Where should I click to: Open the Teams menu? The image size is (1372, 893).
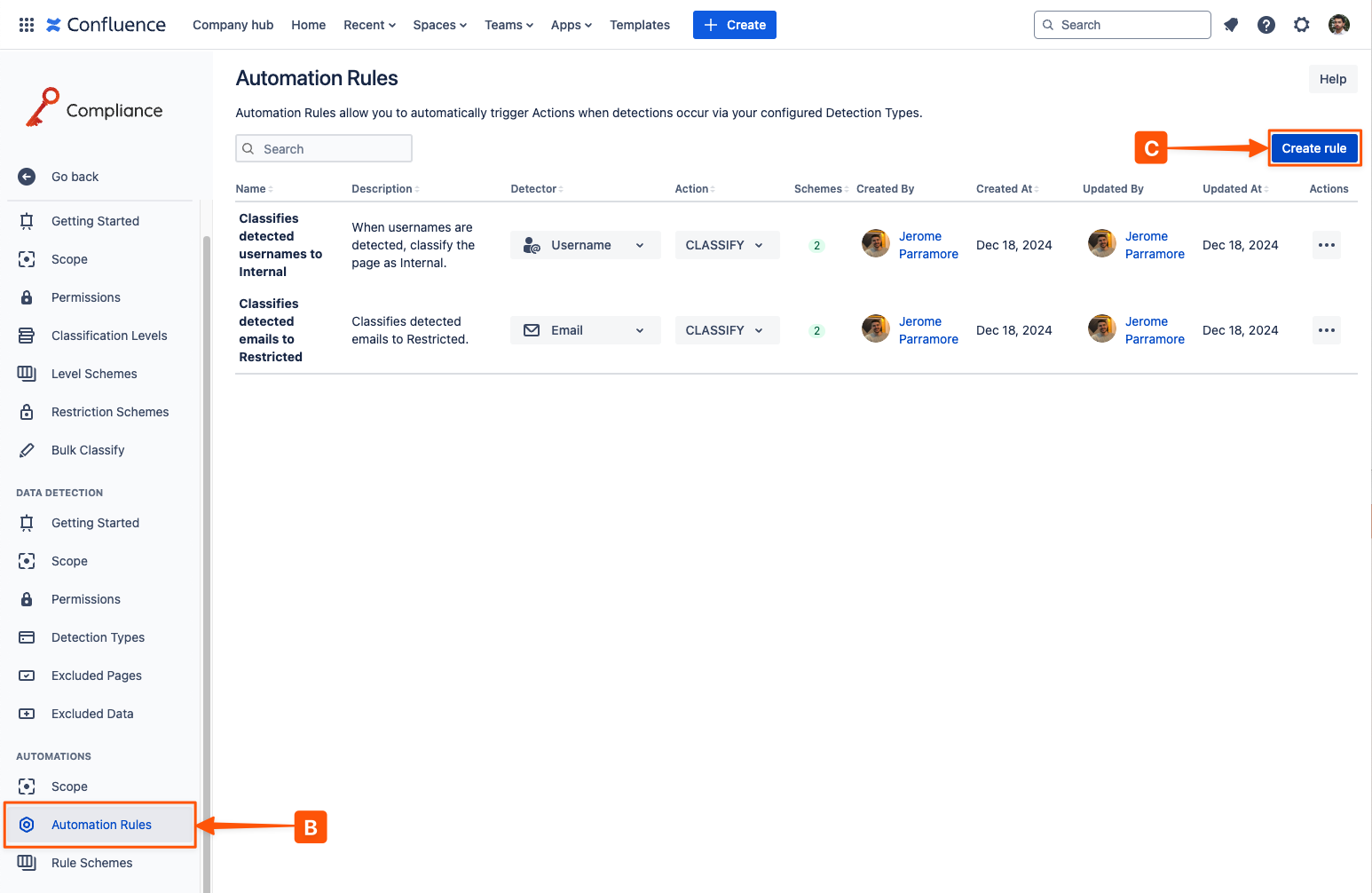click(509, 25)
